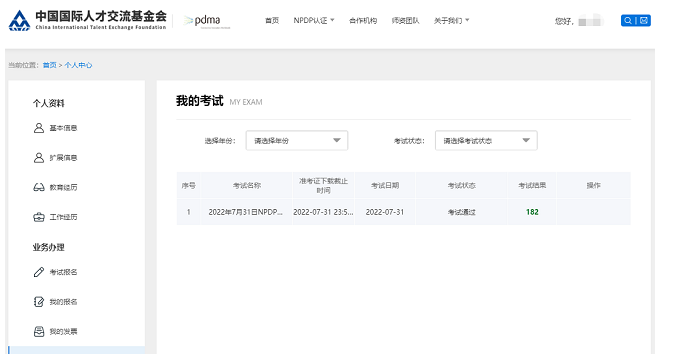The image size is (673, 364).
Task: Click the 考试日期 column header
Action: (385, 185)
